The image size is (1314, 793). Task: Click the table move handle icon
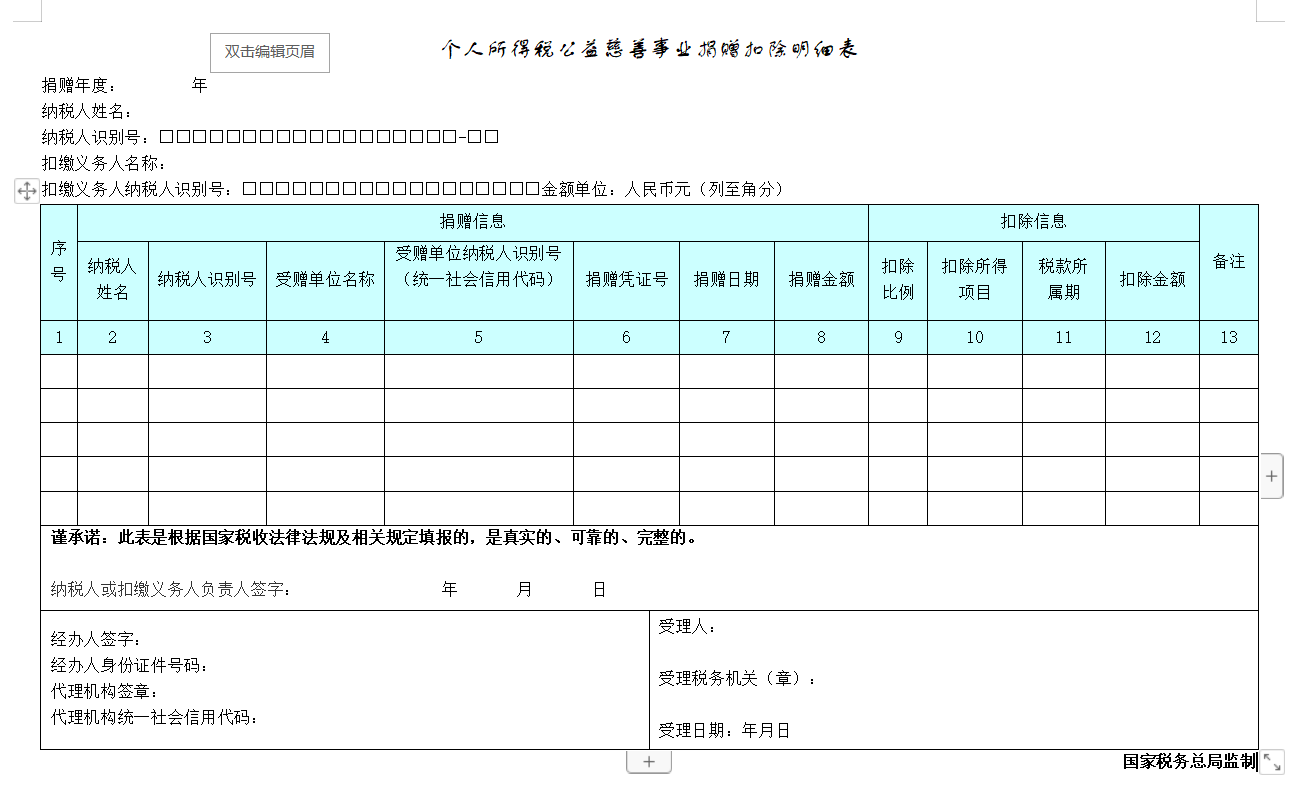[27, 191]
